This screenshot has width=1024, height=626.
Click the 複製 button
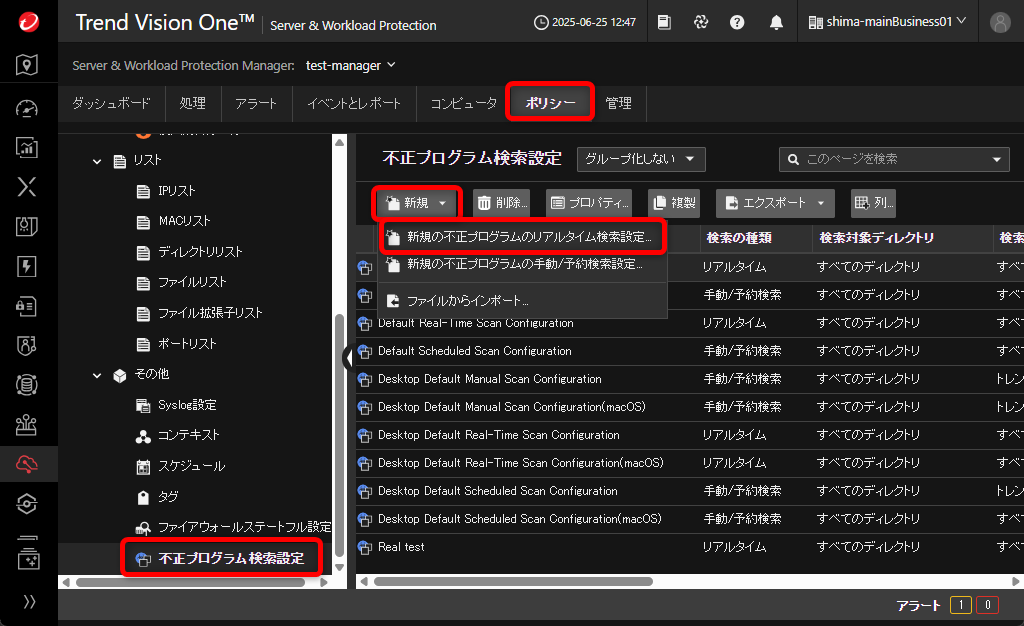pyautogui.click(x=674, y=203)
